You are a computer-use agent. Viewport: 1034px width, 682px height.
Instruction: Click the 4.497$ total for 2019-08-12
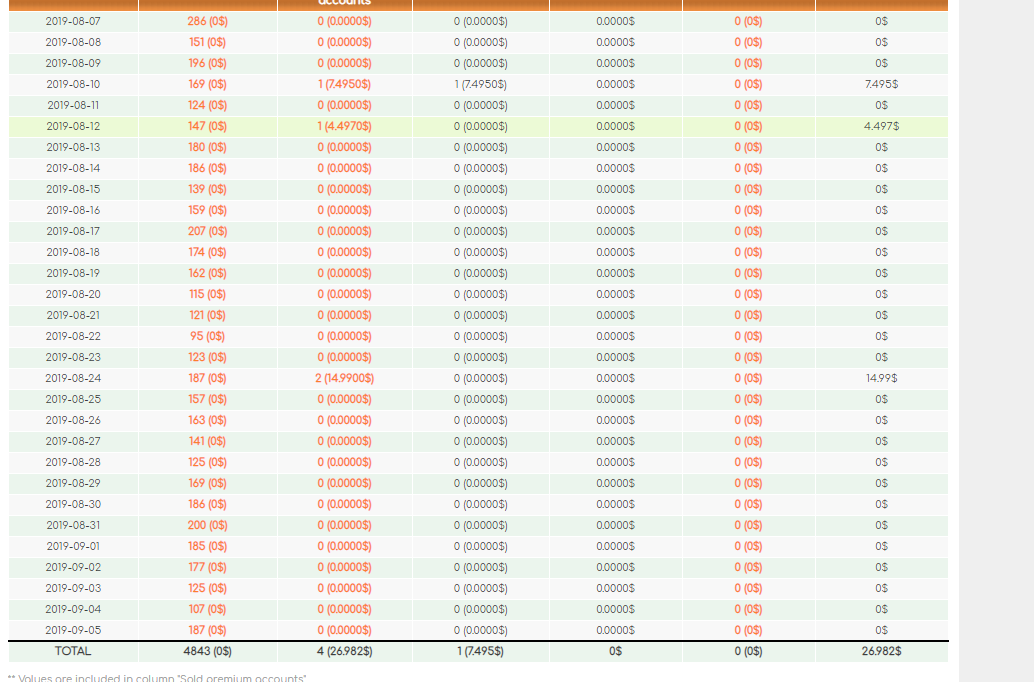[881, 126]
